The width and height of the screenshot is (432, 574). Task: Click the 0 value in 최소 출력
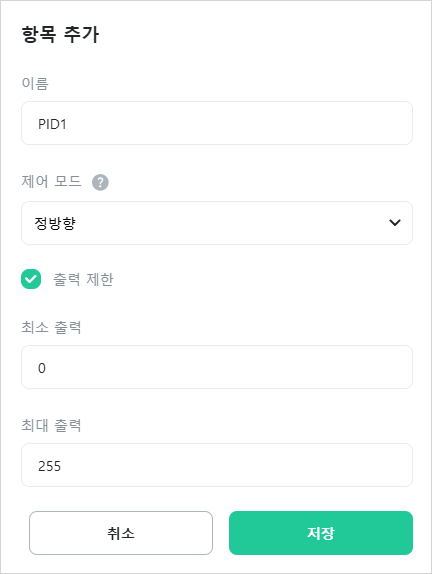[x=42, y=368]
